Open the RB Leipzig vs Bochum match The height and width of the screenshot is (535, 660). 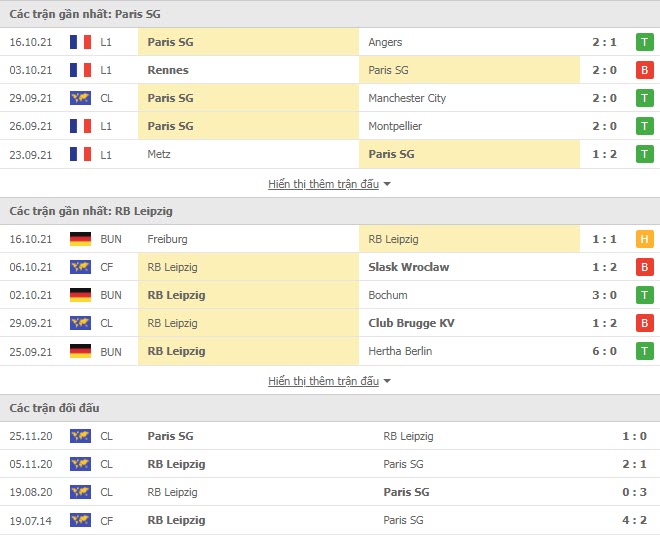(x=330, y=295)
